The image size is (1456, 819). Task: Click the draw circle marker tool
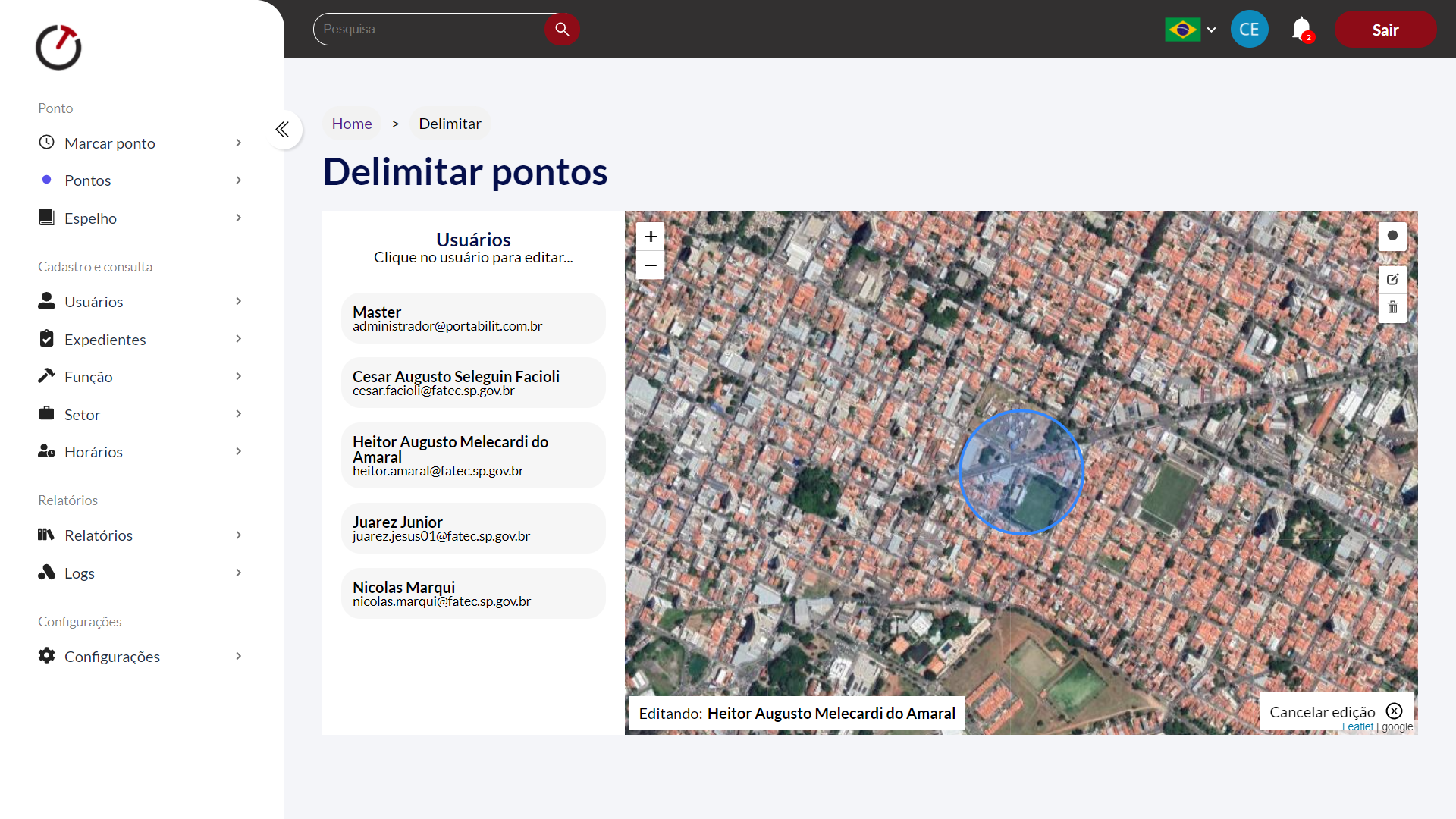(x=1392, y=236)
